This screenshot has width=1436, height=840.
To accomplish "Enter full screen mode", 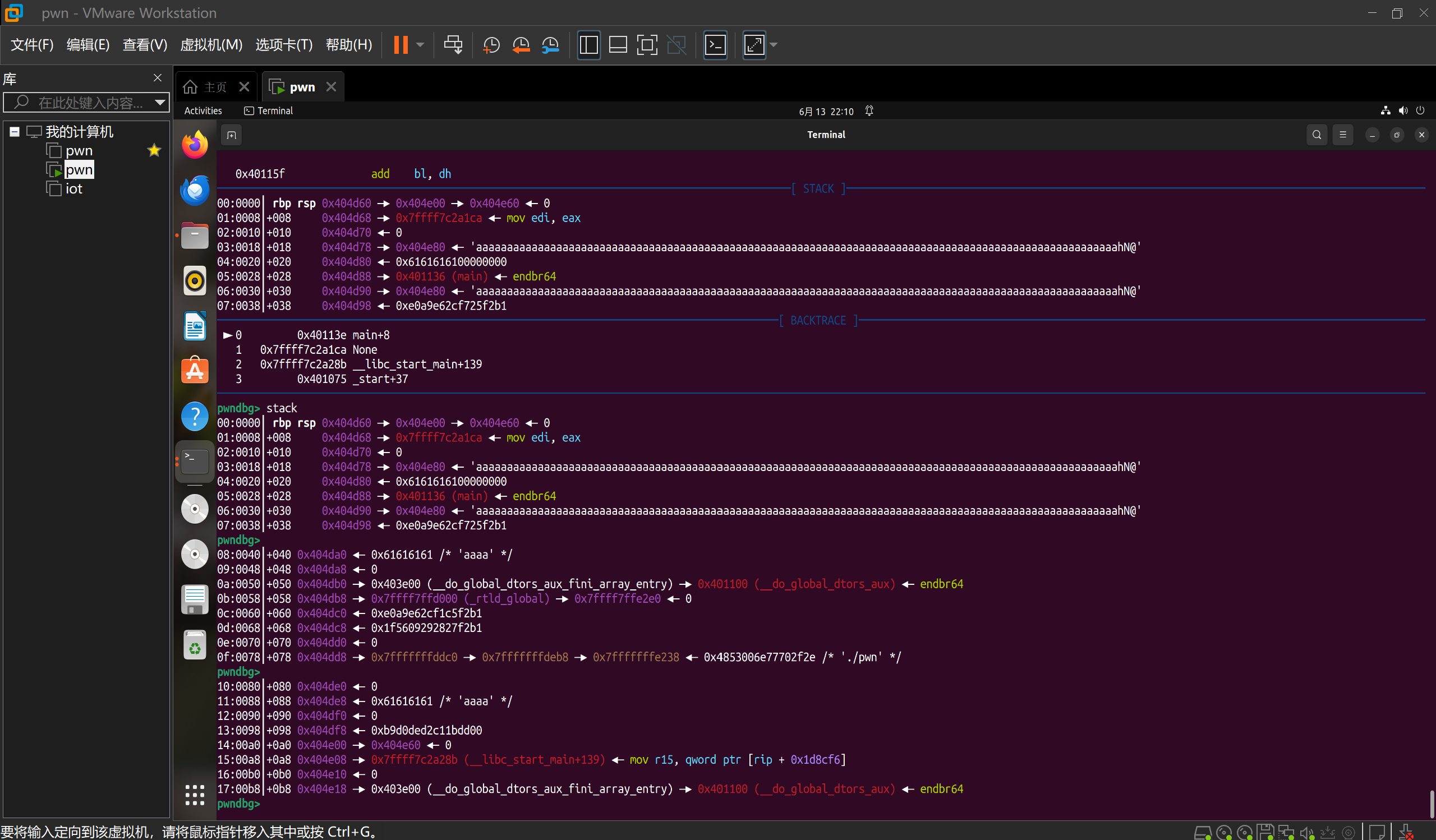I will (x=647, y=44).
